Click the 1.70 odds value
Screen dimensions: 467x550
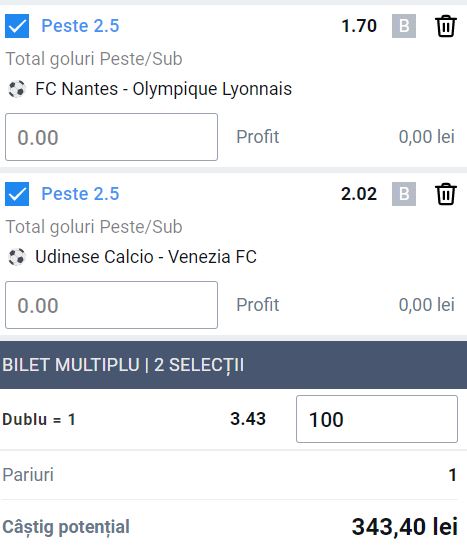[359, 26]
